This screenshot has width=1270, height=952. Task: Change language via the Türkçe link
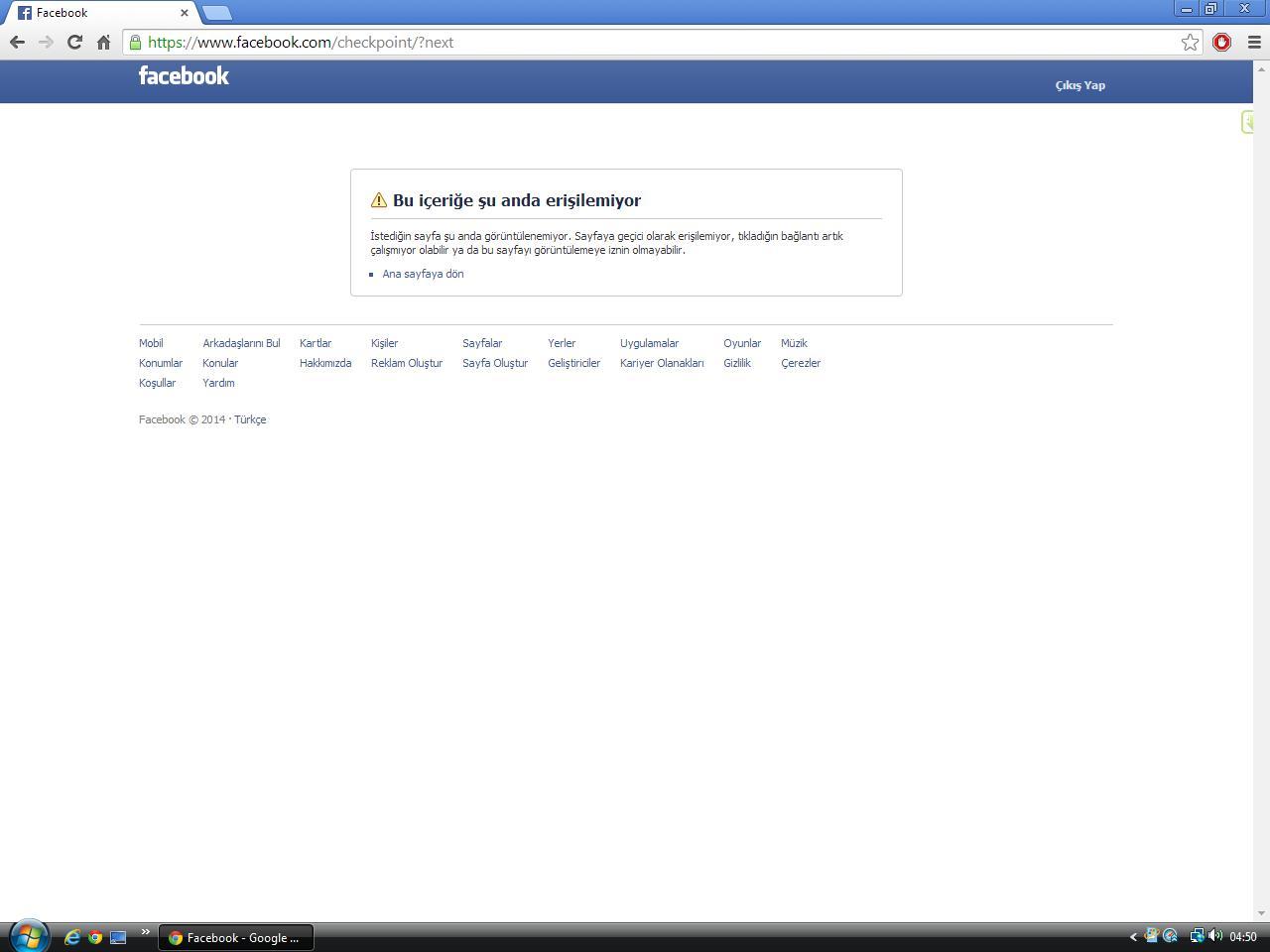[x=250, y=419]
